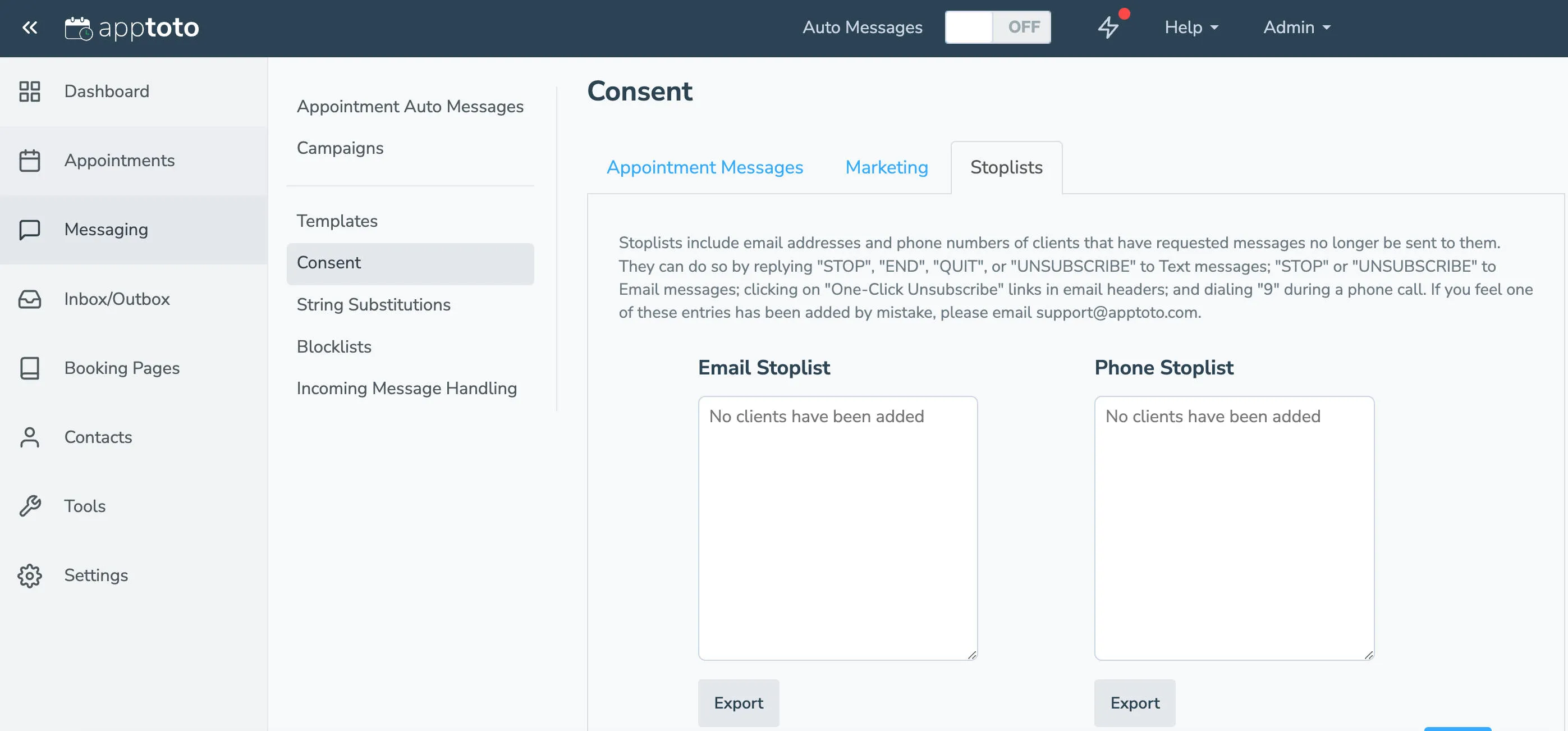Switch to the Appointment Messages tab
1568x731 pixels.
coord(704,167)
